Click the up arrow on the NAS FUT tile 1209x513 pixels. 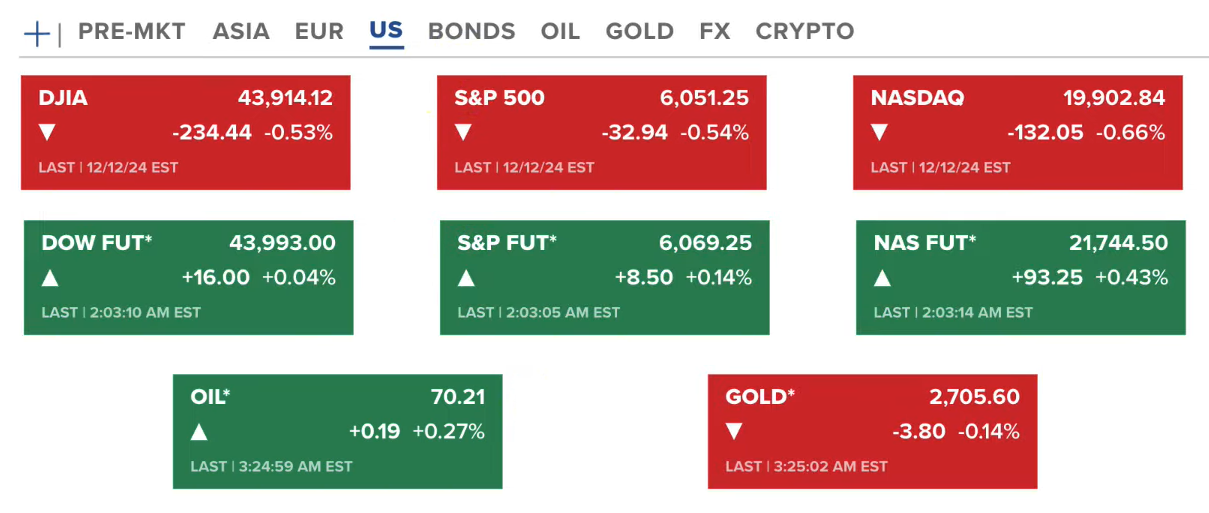tap(882, 277)
